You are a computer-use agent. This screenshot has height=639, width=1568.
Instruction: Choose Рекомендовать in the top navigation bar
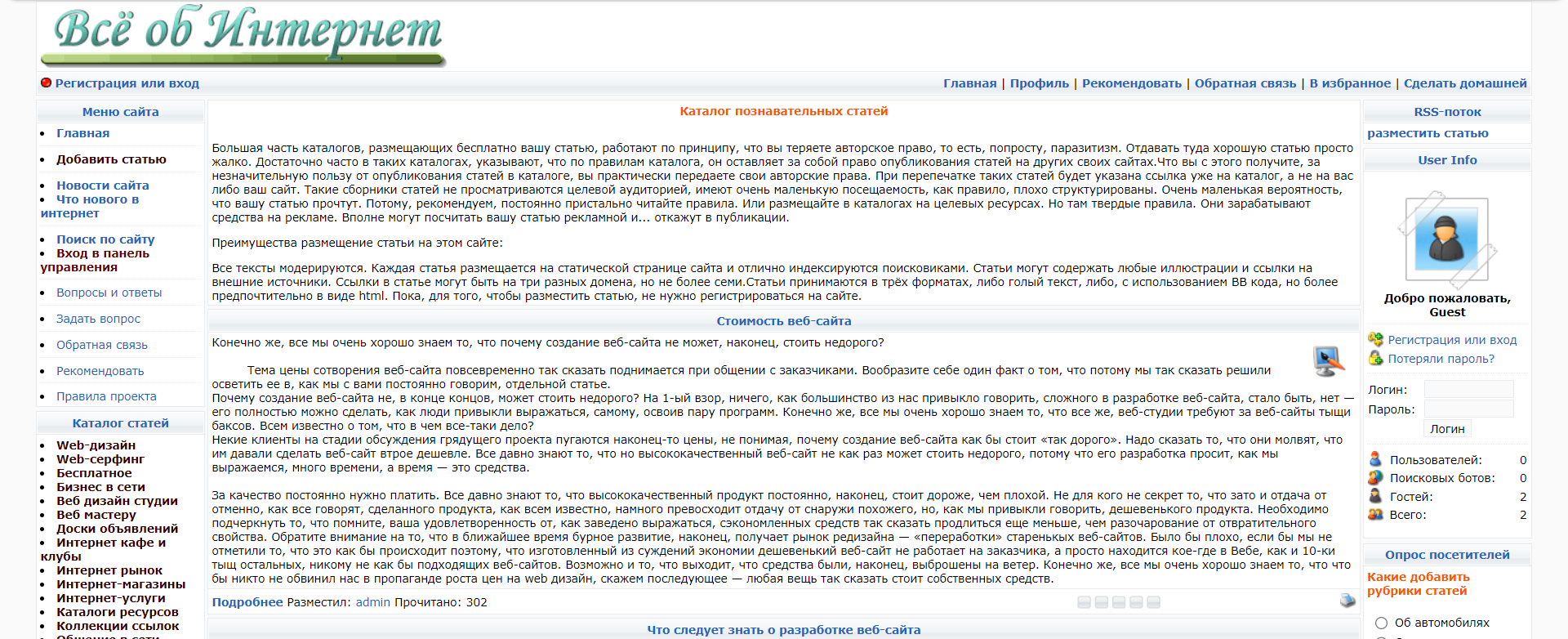1131,83
